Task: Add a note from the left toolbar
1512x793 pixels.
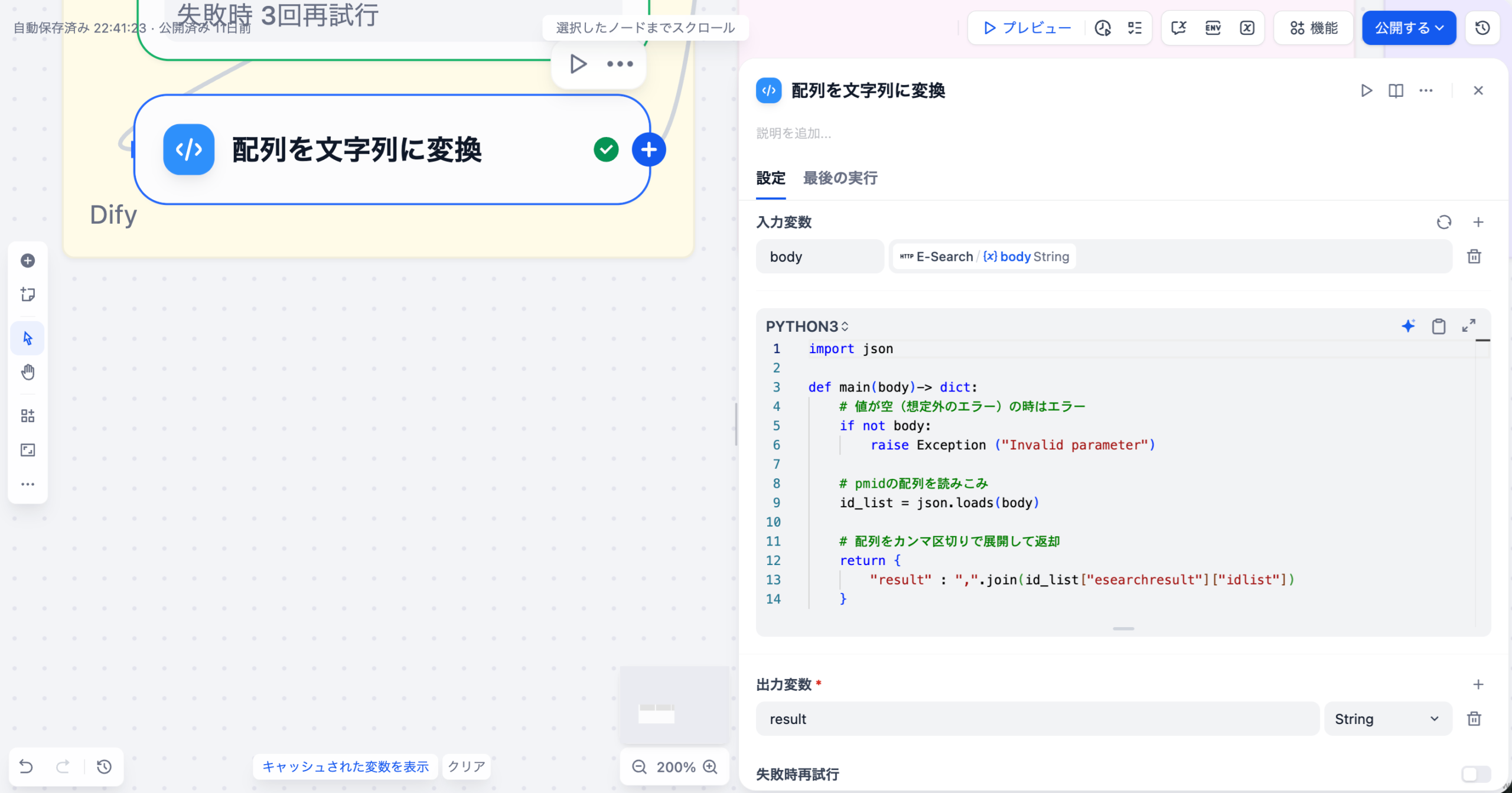Action: pyautogui.click(x=28, y=294)
